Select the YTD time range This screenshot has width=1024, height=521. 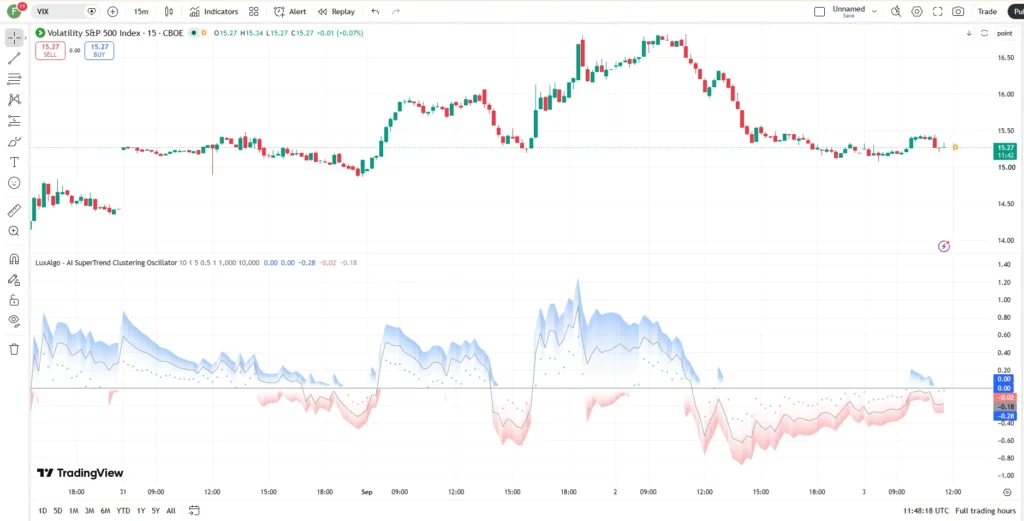pos(123,511)
